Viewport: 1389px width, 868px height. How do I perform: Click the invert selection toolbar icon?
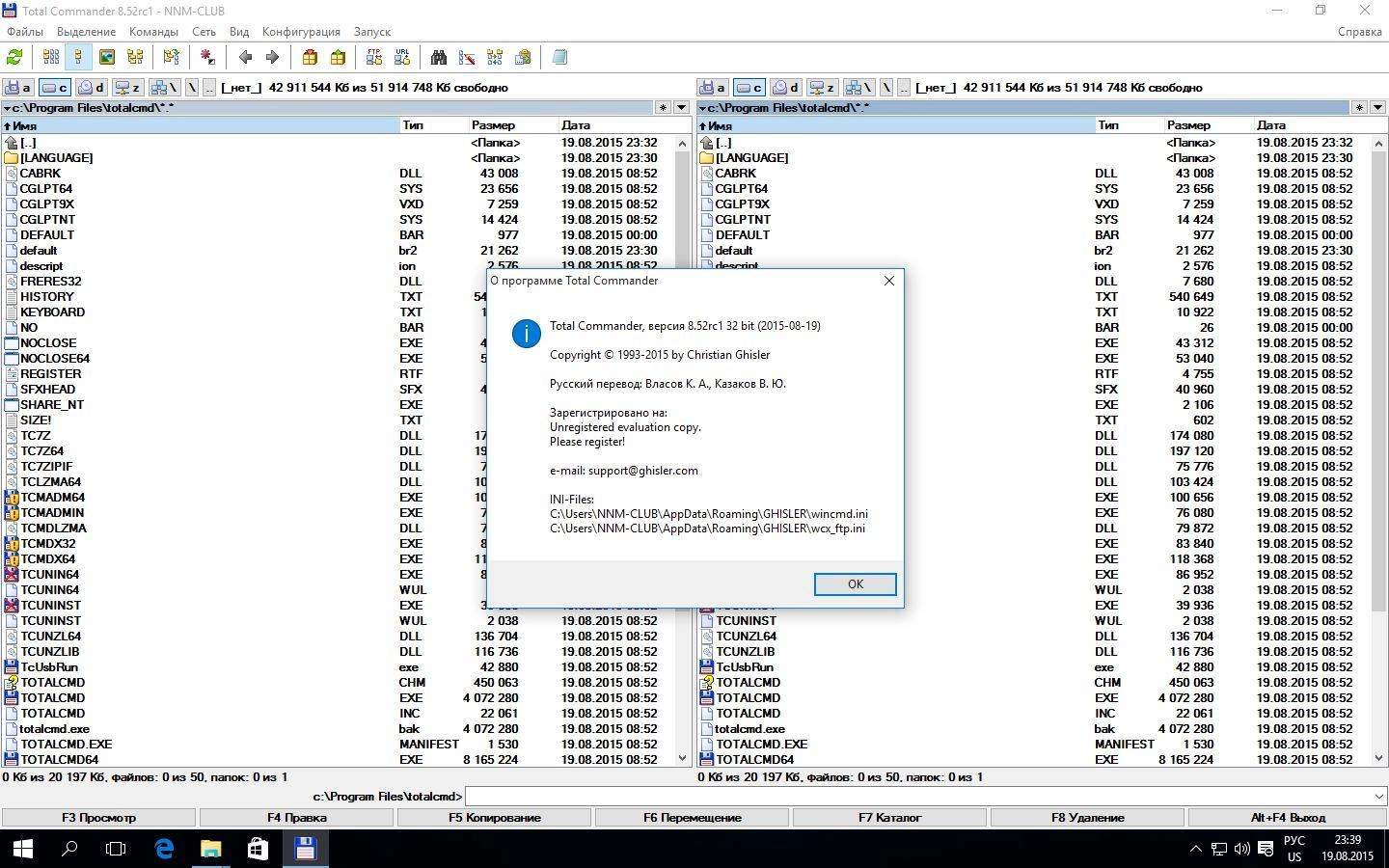(x=172, y=57)
